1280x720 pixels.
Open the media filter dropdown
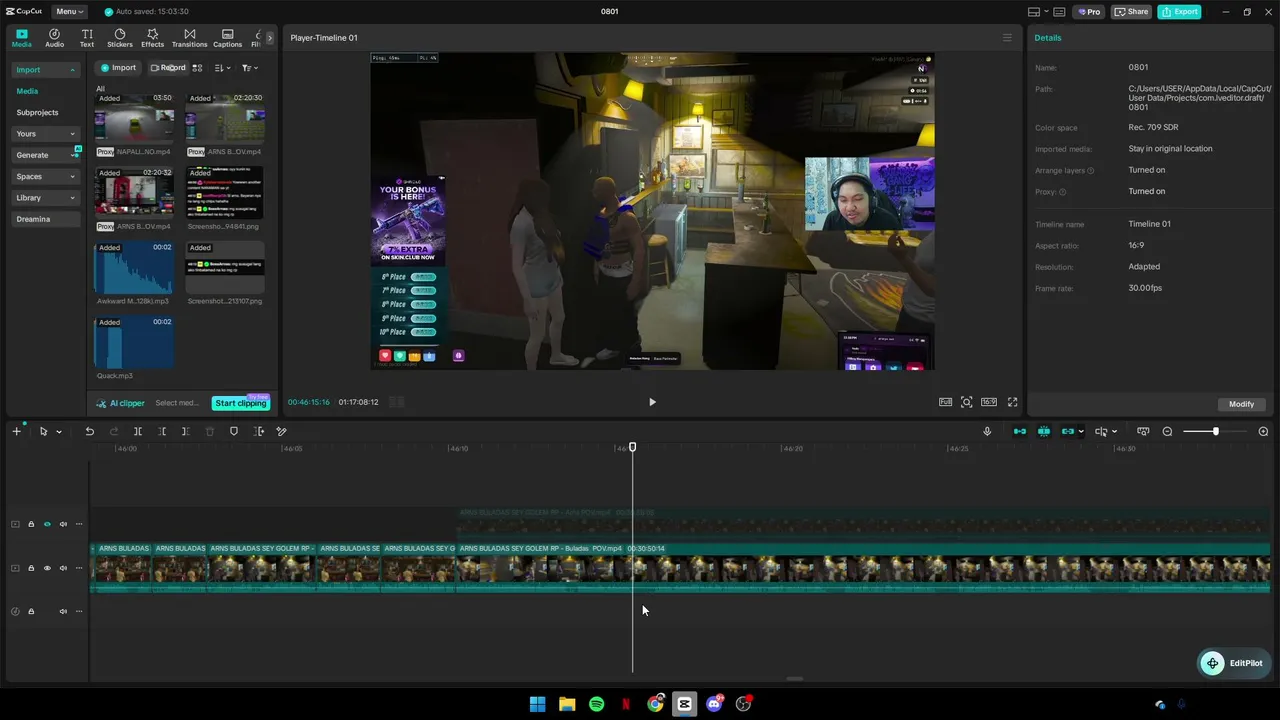click(250, 68)
